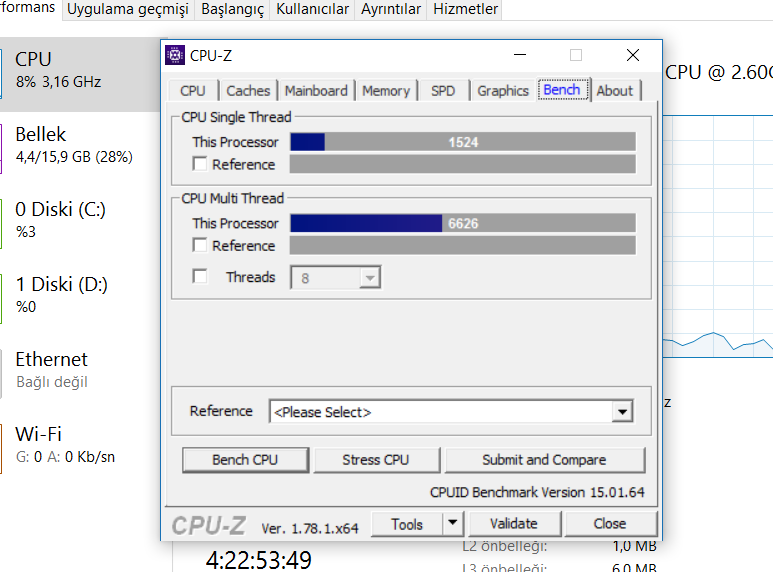The height and width of the screenshot is (572, 773).
Task: Open the Threads count dropdown showing 8
Action: click(335, 278)
